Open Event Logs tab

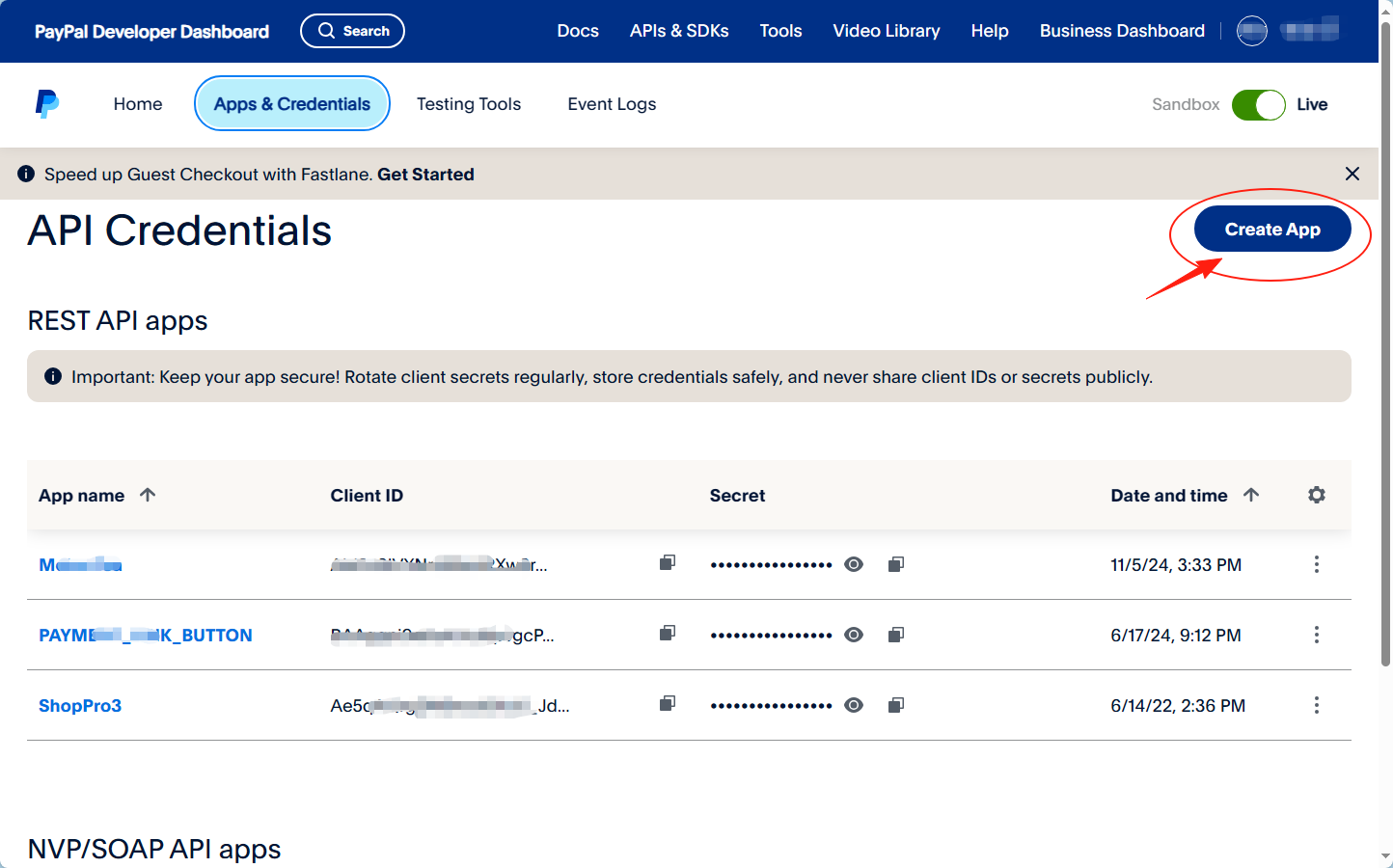click(x=612, y=104)
